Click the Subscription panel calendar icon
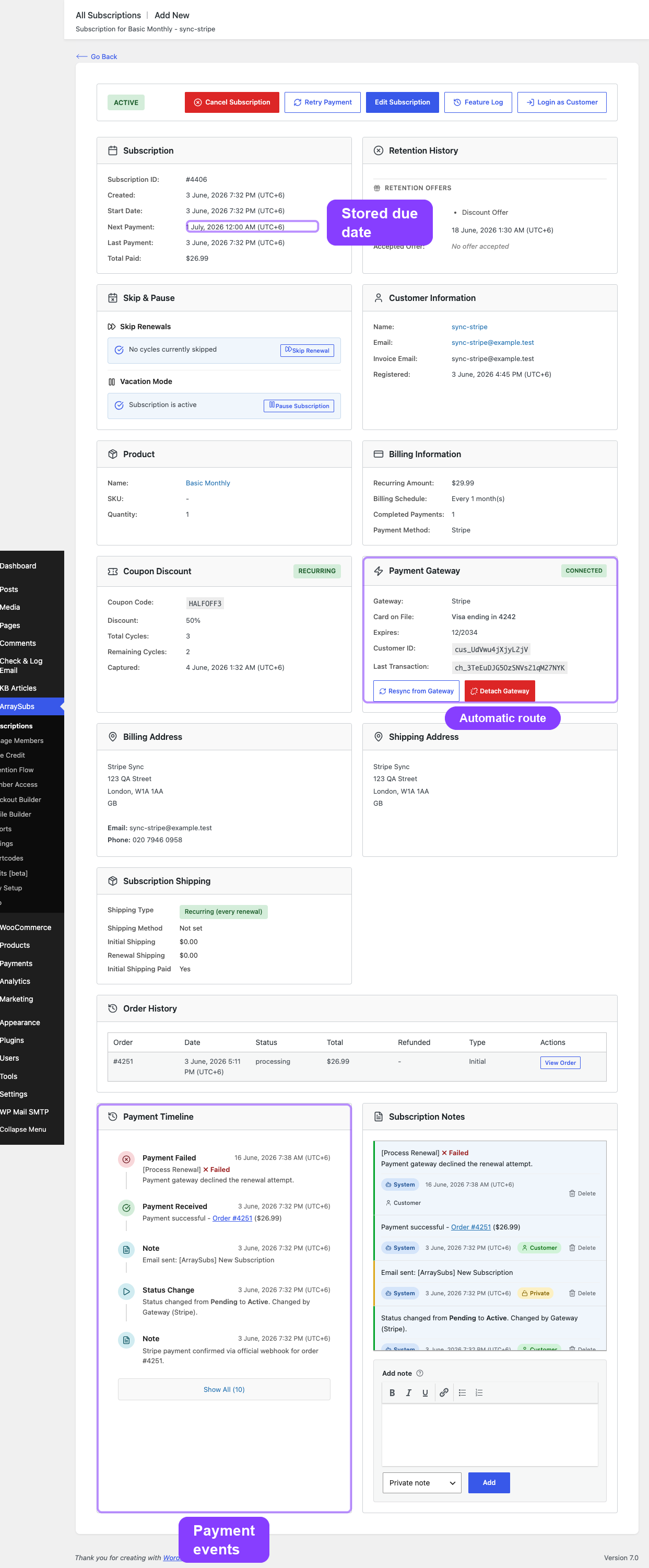The height and width of the screenshot is (1568, 649). coord(113,150)
